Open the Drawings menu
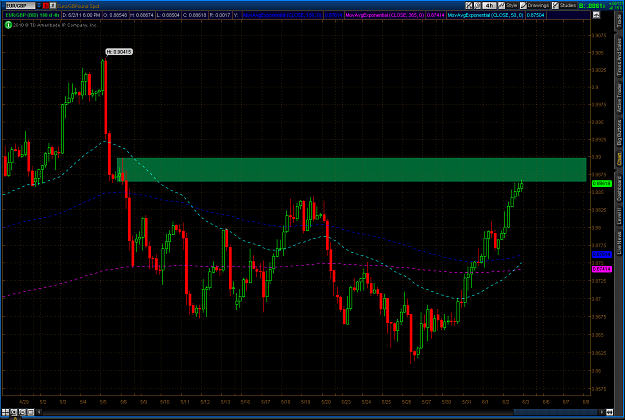The width and height of the screenshot is (625, 420). [535, 5]
